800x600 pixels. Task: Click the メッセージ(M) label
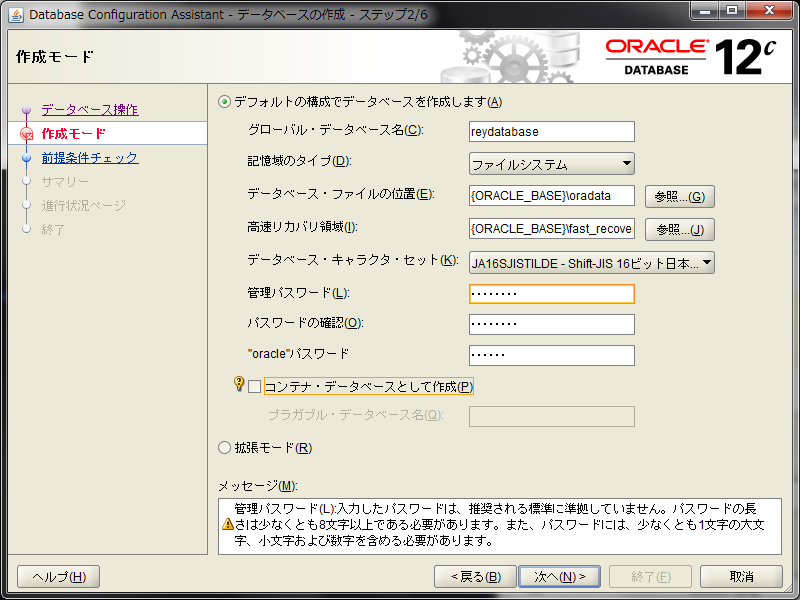[258, 486]
